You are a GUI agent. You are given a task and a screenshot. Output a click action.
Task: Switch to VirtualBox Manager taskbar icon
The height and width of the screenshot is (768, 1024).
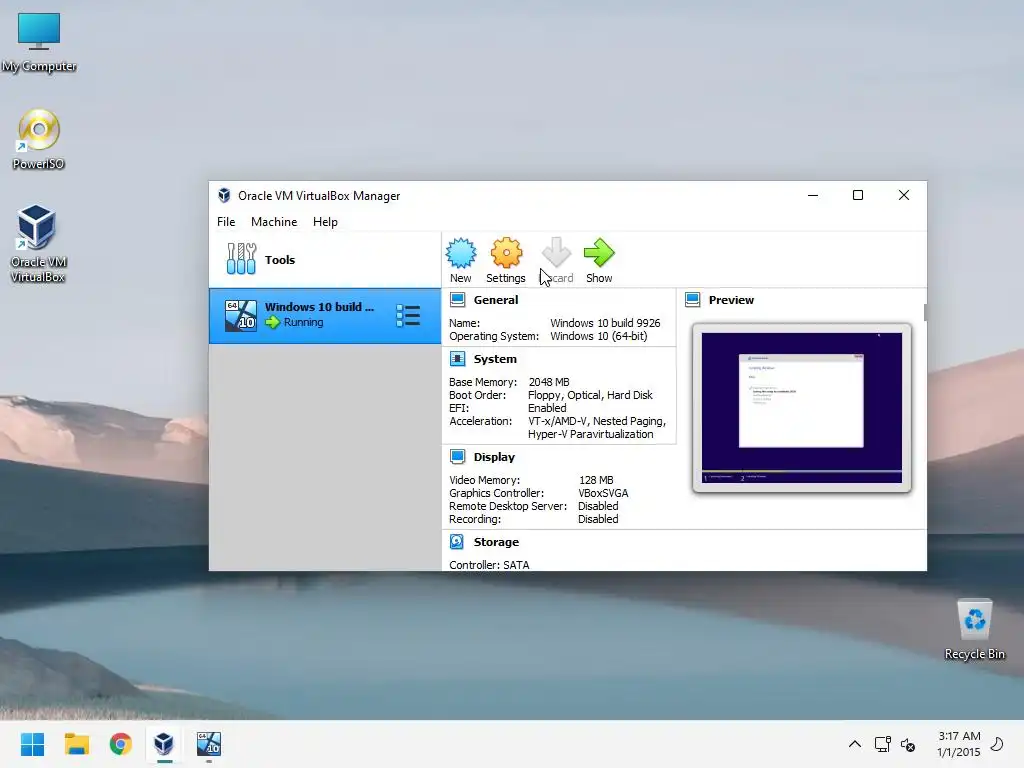click(x=164, y=744)
